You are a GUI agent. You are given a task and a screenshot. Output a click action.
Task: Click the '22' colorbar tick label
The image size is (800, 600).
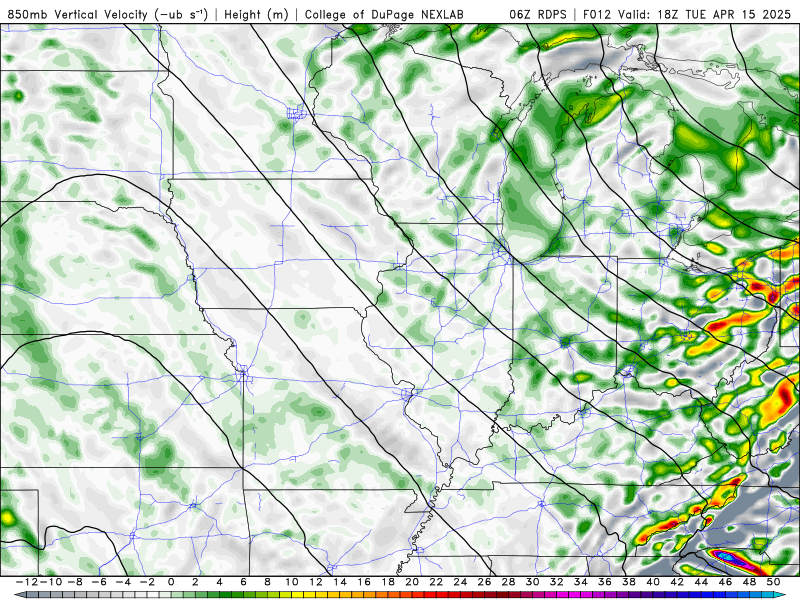click(436, 582)
